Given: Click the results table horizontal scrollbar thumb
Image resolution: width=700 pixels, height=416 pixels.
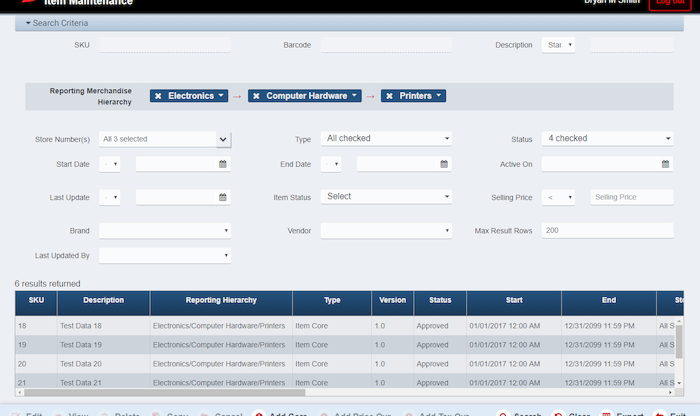Looking at the screenshot, I should click(165, 392).
